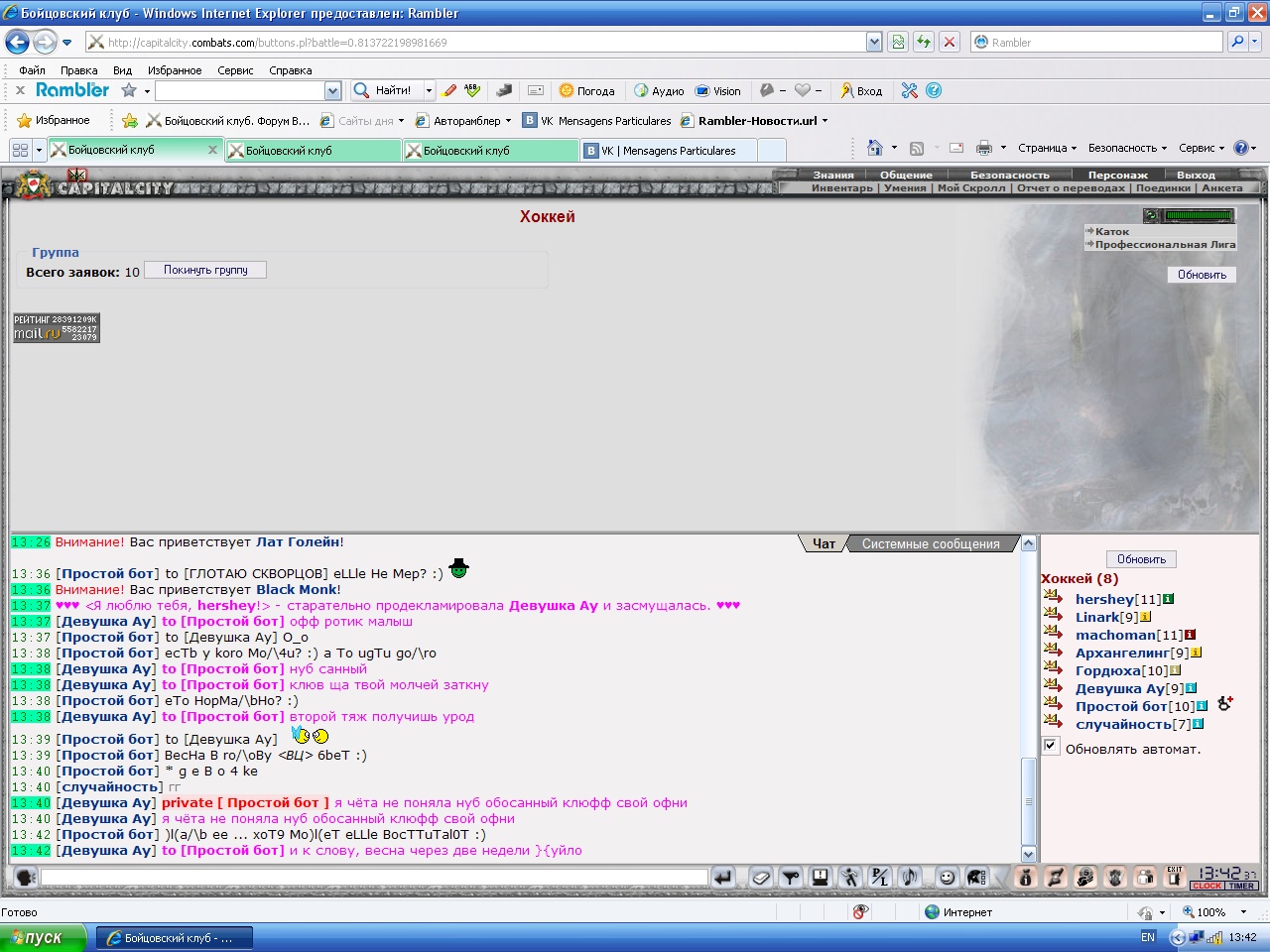Click the running figure icon in chat toolbar
This screenshot has width=1270, height=952.
click(x=850, y=878)
